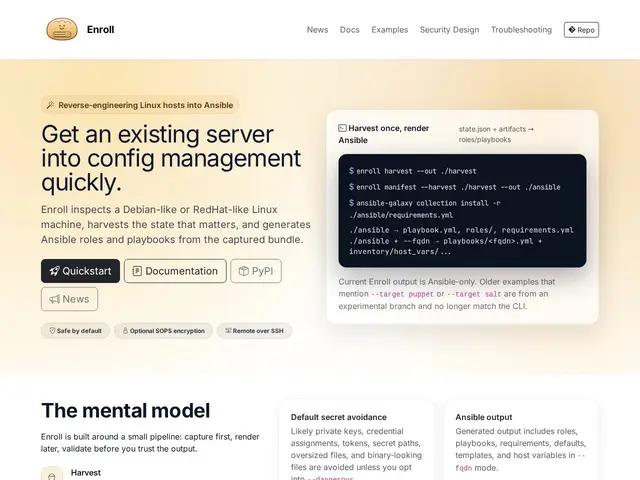Click the megaphone icon on News button

(54, 299)
